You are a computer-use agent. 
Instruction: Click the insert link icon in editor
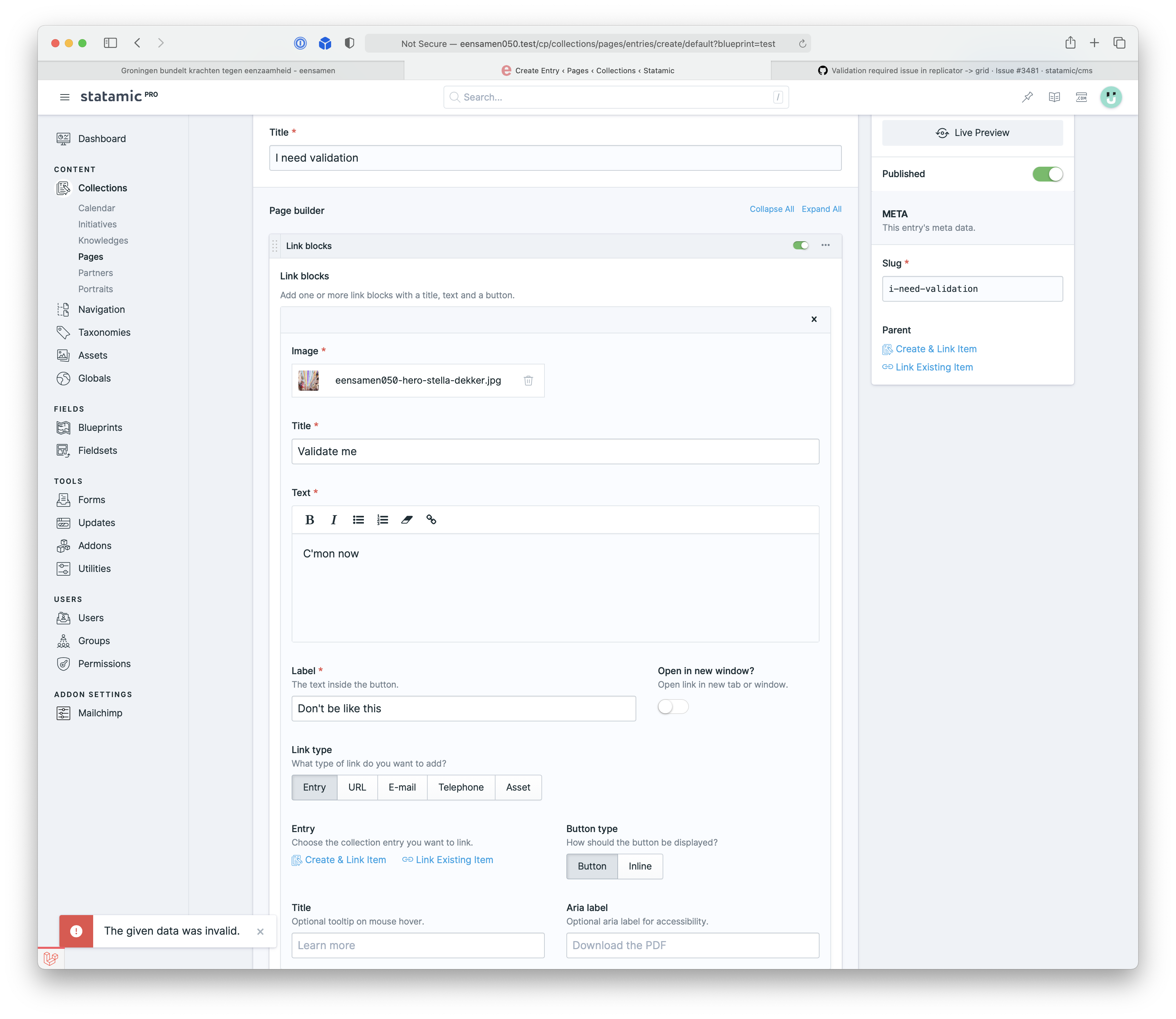pyautogui.click(x=431, y=520)
